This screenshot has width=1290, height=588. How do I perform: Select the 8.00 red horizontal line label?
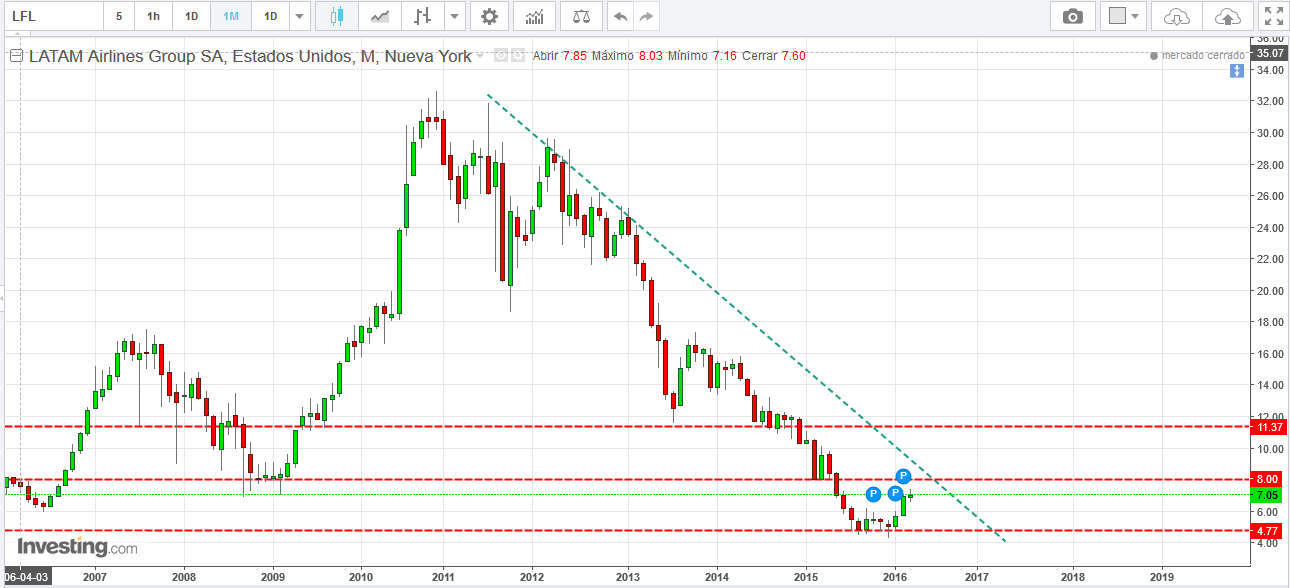1269,480
